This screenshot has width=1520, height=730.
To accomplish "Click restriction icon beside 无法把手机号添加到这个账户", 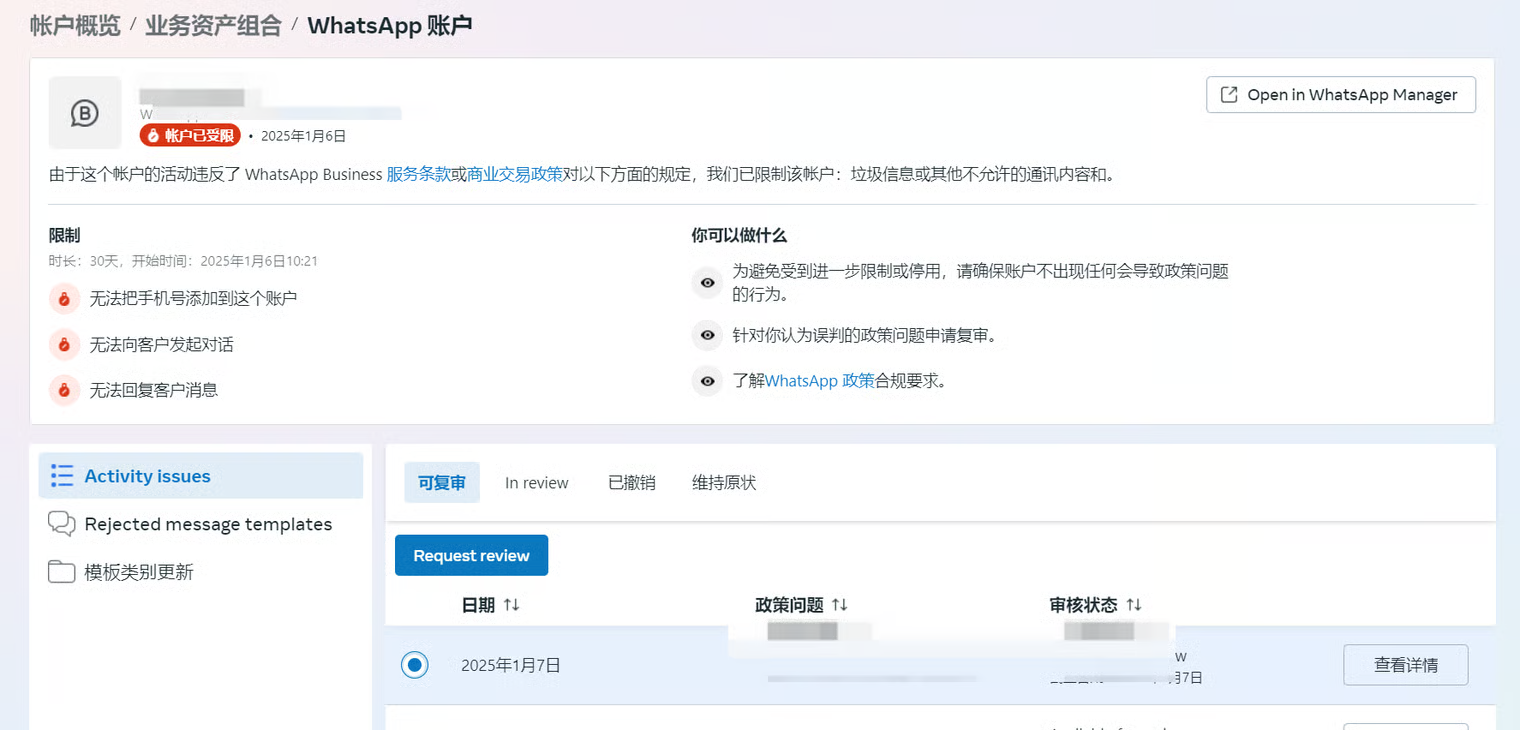I will tap(64, 298).
